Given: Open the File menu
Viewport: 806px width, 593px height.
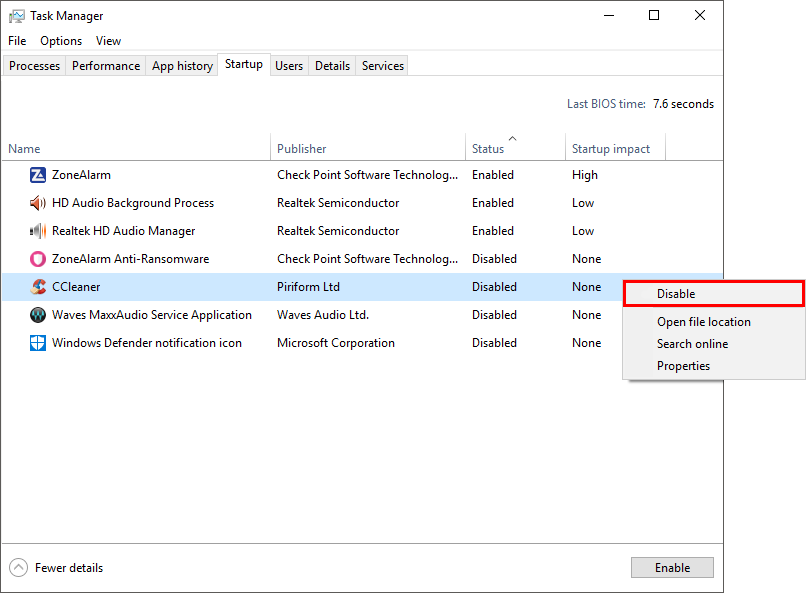Looking at the screenshot, I should 17,41.
